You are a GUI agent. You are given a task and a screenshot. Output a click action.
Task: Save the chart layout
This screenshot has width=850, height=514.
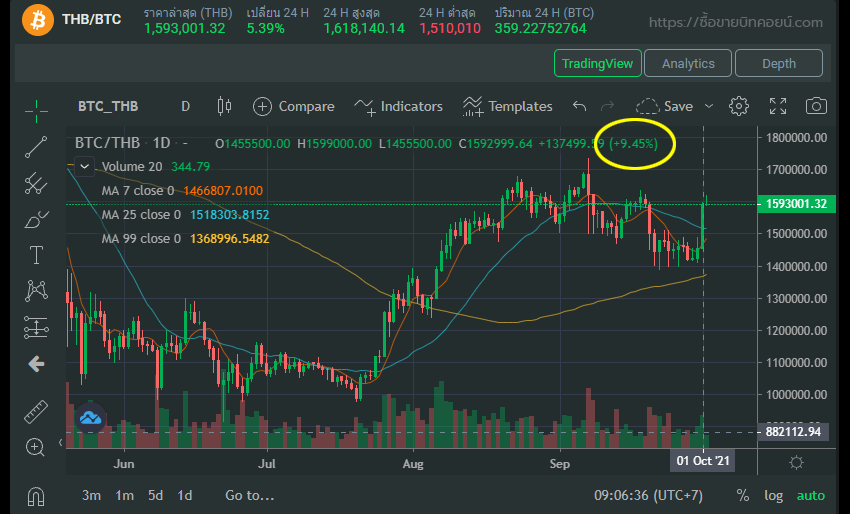pos(665,106)
